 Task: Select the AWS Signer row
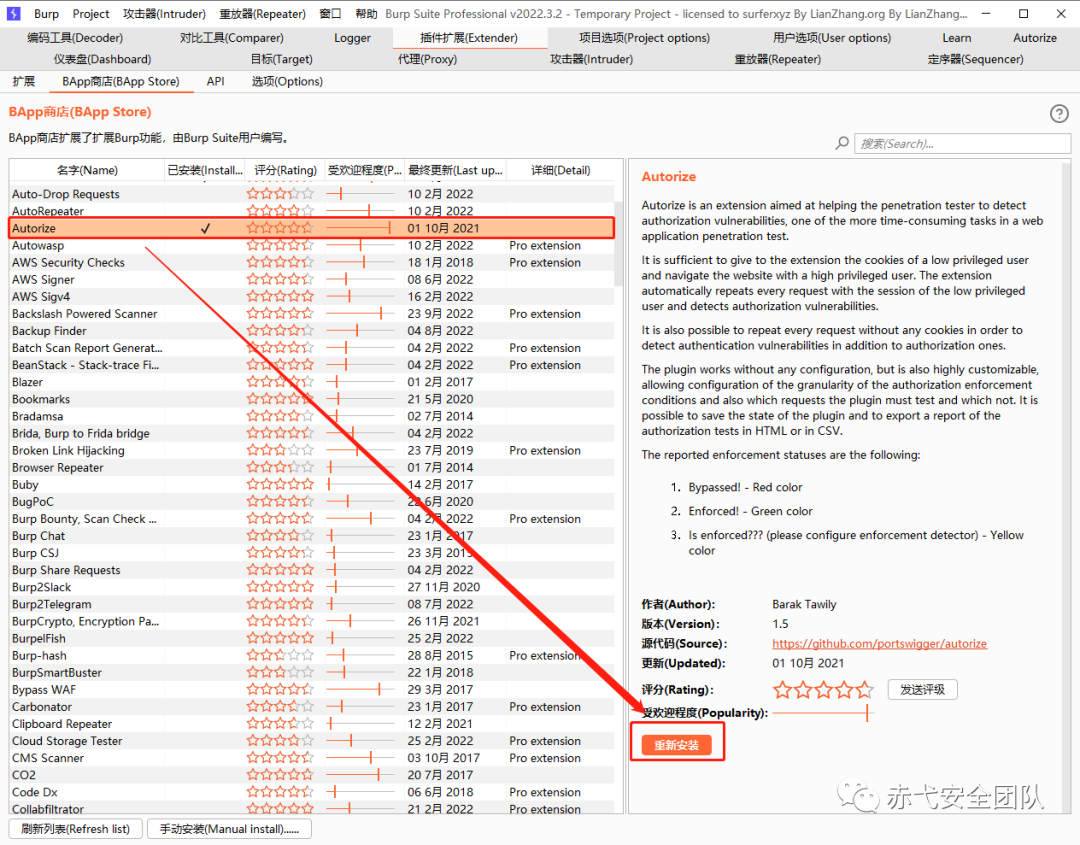(311, 280)
